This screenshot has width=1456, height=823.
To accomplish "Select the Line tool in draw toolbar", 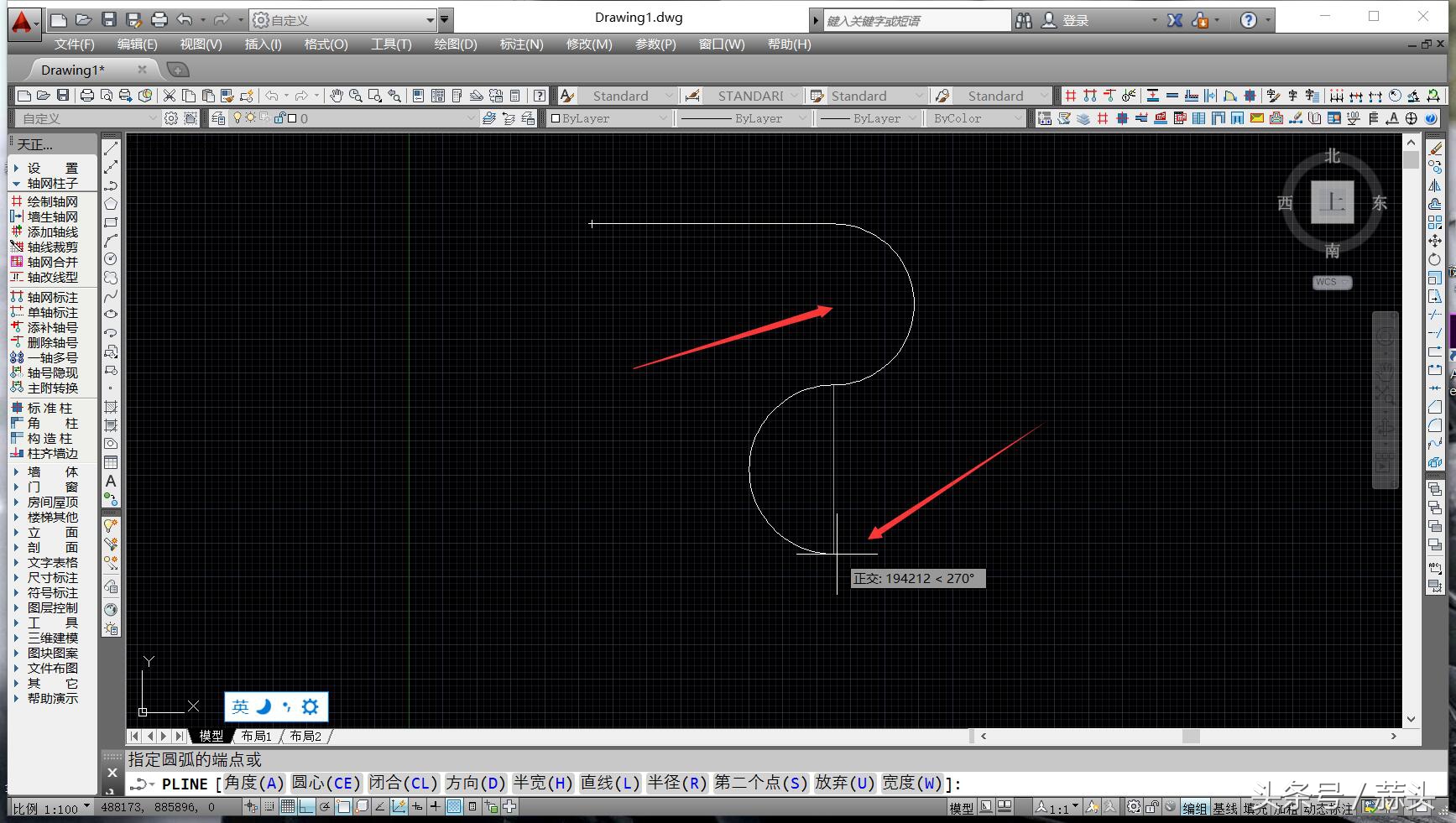I will [110, 148].
